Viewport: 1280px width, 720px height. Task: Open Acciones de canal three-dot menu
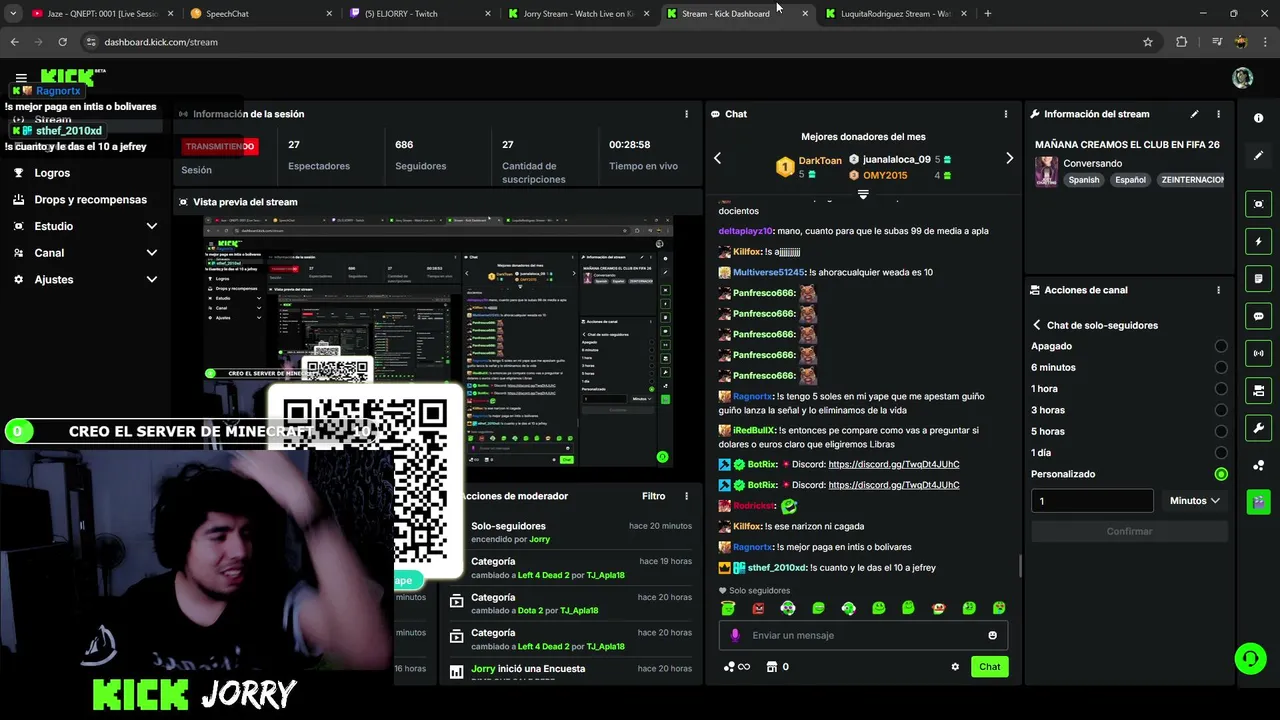(x=1218, y=290)
